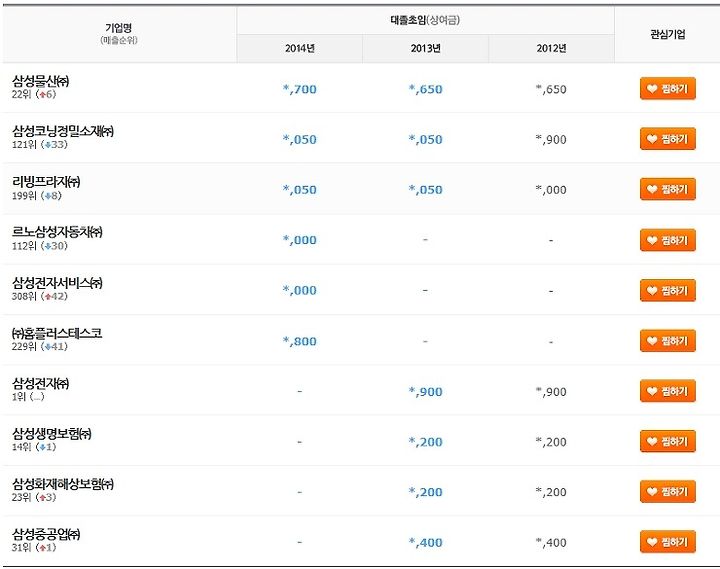
Task: Click rank text 199위 under 리빙프라자㈜
Action: point(24,196)
